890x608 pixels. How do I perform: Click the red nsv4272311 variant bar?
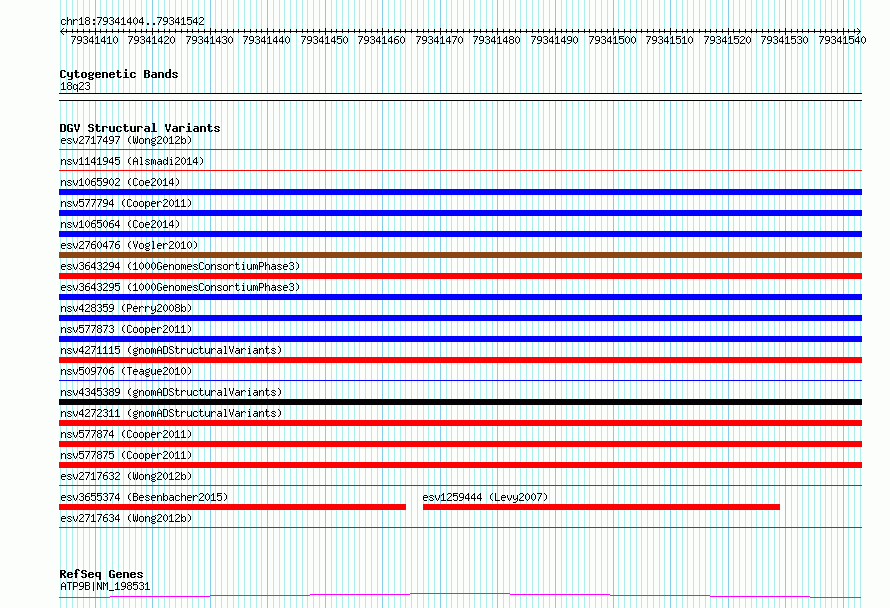click(x=460, y=423)
